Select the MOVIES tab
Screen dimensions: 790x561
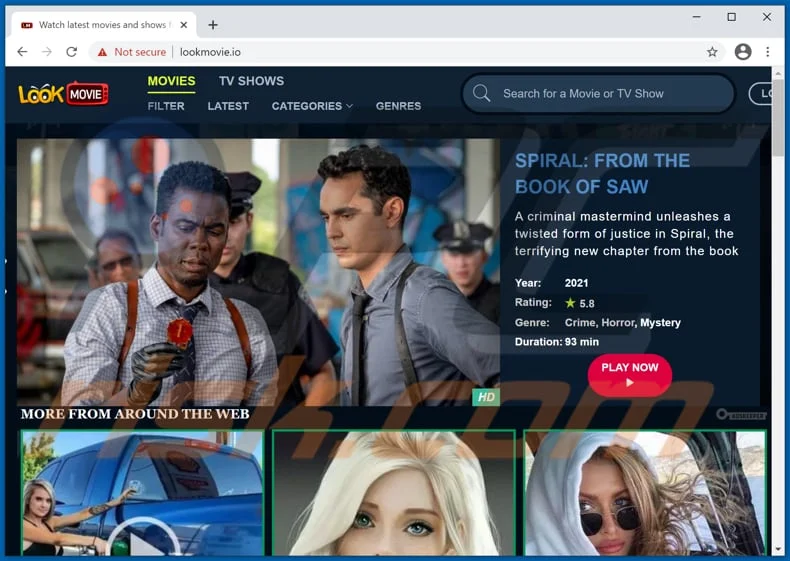tap(171, 81)
